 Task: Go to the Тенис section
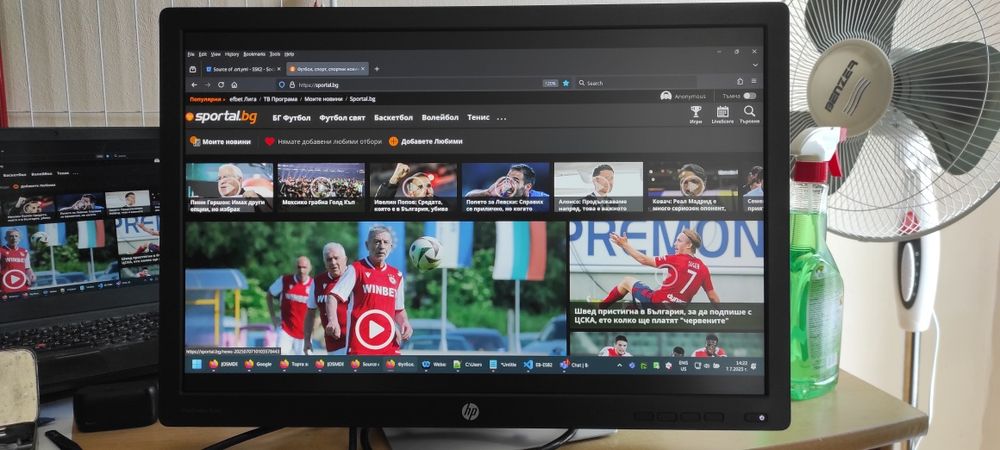pos(478,118)
